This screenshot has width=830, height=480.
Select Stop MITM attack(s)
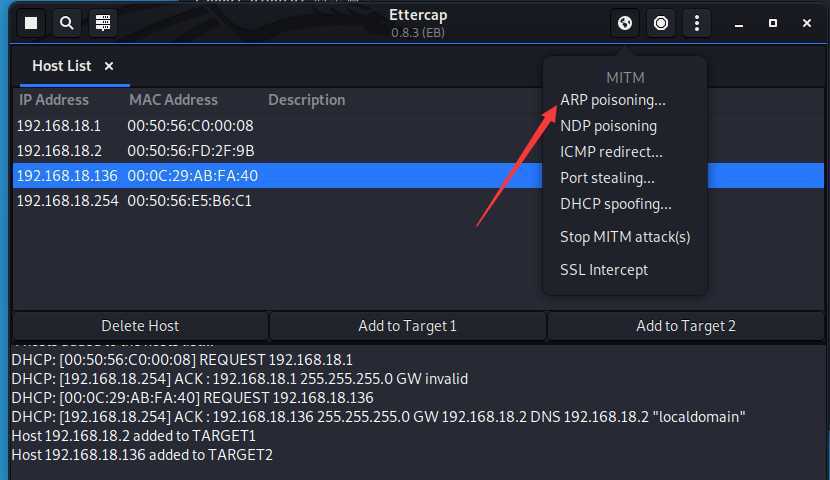pyautogui.click(x=625, y=237)
